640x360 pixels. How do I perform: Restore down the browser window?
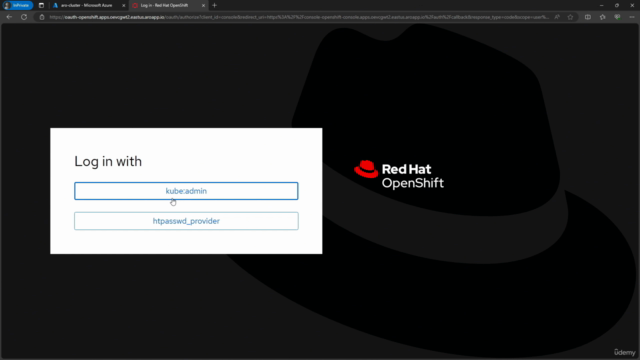[617, 5]
